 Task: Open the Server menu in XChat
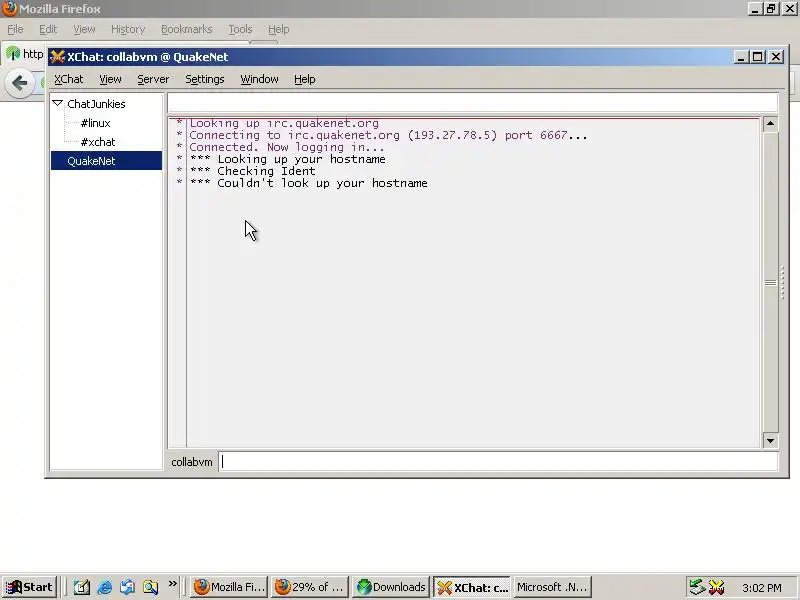point(153,79)
